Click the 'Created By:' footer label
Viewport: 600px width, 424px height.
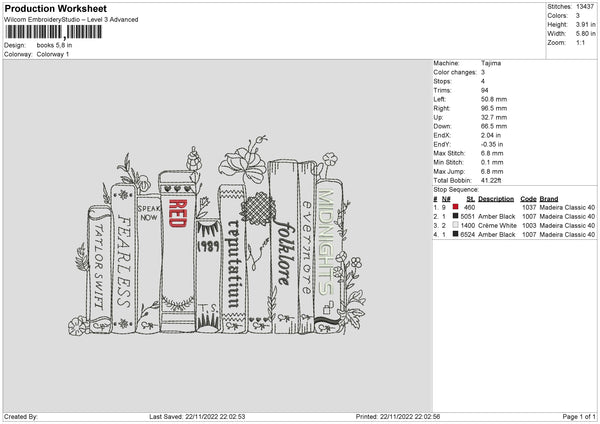point(21,417)
